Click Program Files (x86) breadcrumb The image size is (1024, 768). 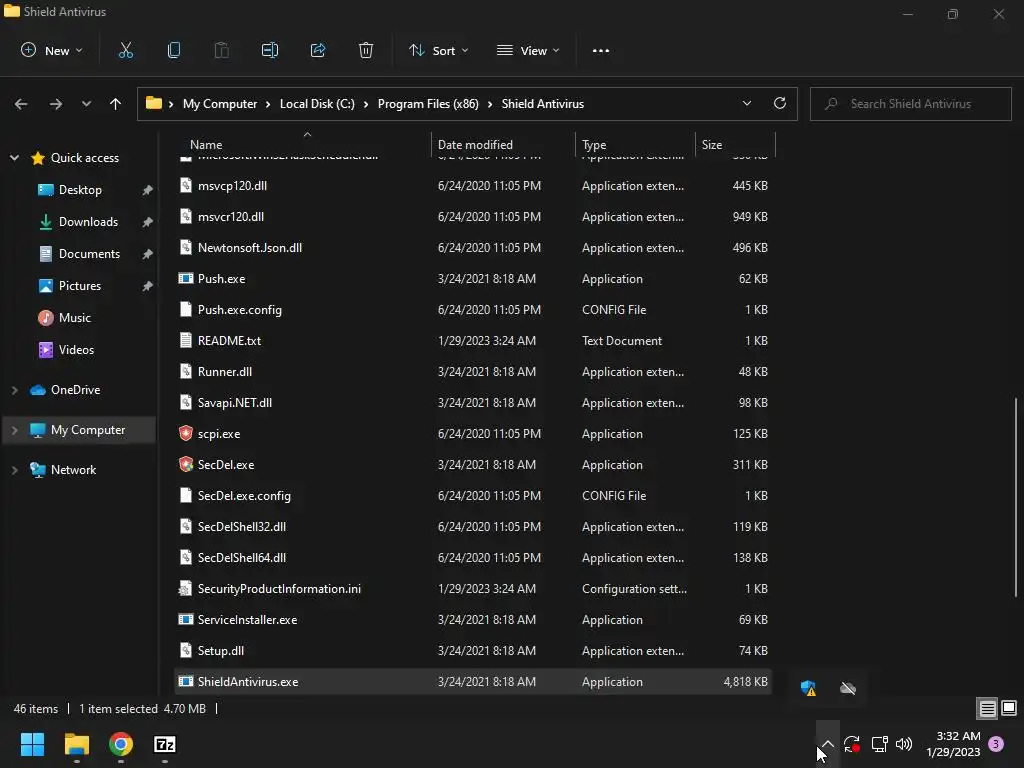click(428, 104)
